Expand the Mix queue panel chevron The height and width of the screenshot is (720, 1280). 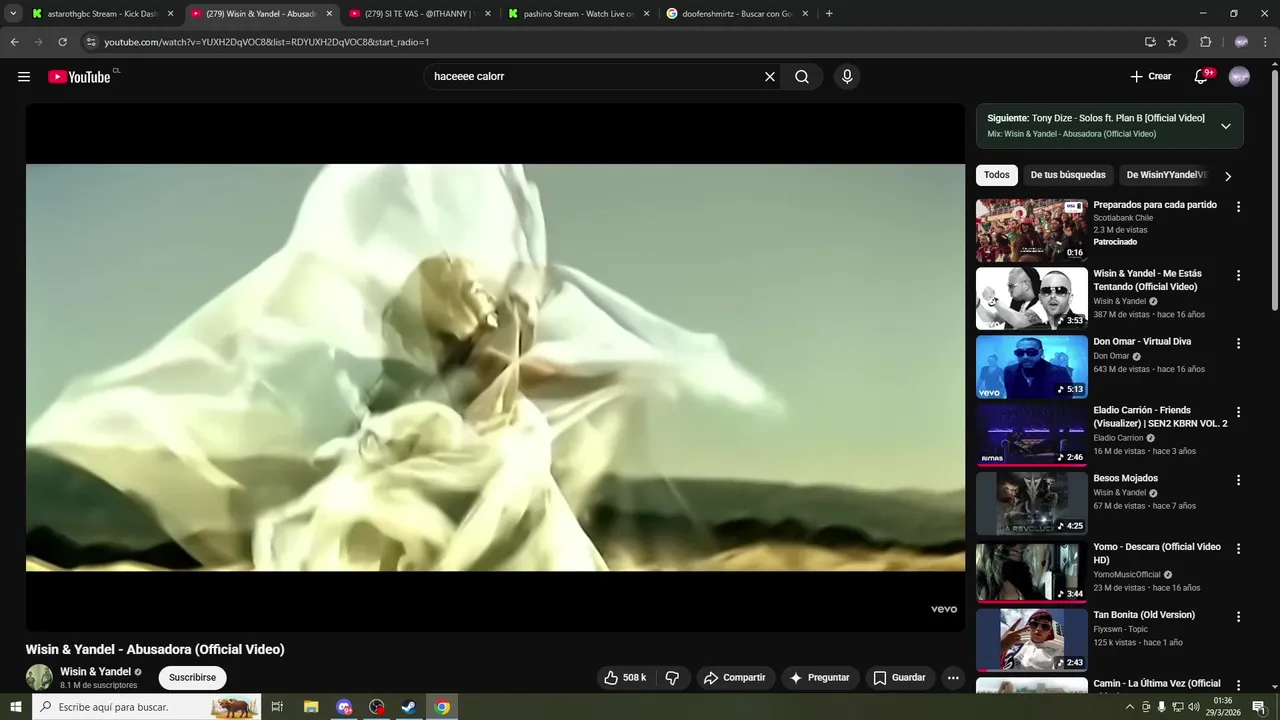(1226, 126)
